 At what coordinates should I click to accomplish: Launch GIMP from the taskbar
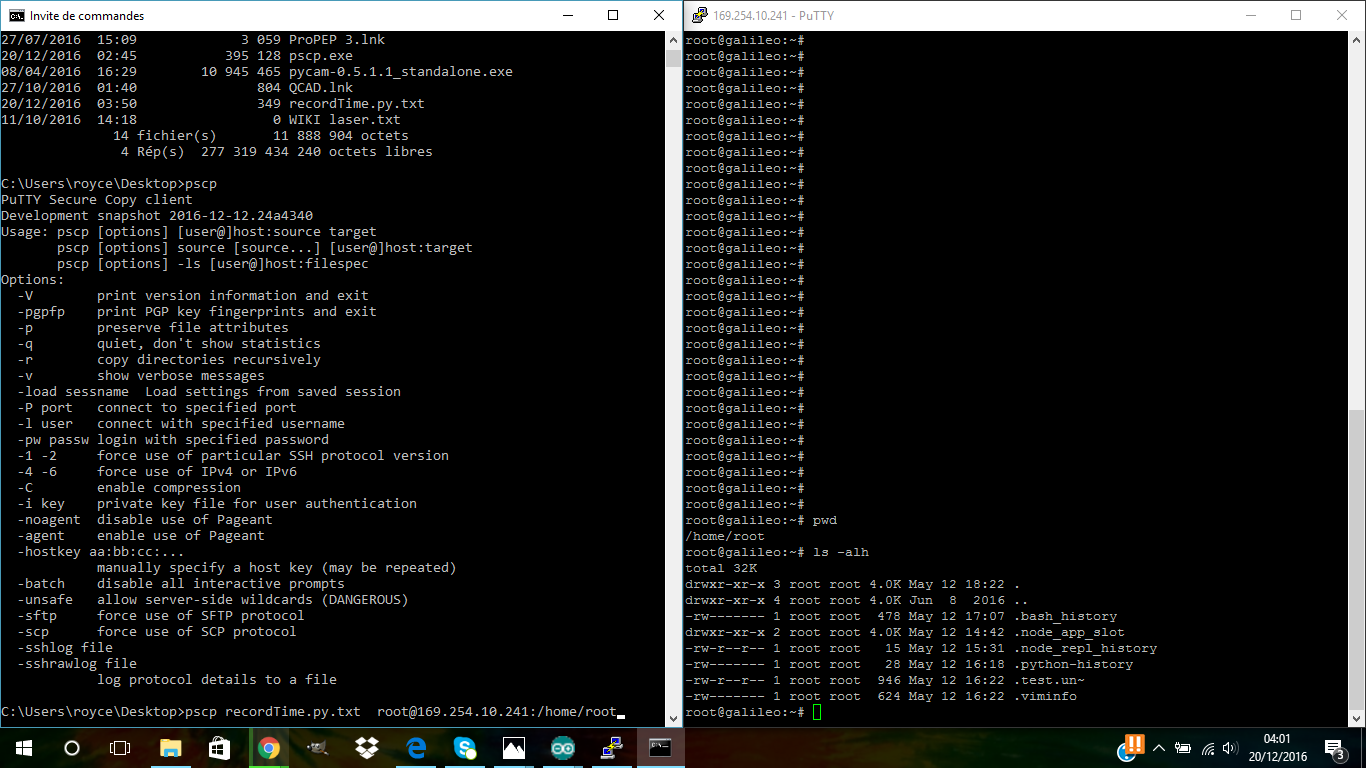coord(317,747)
